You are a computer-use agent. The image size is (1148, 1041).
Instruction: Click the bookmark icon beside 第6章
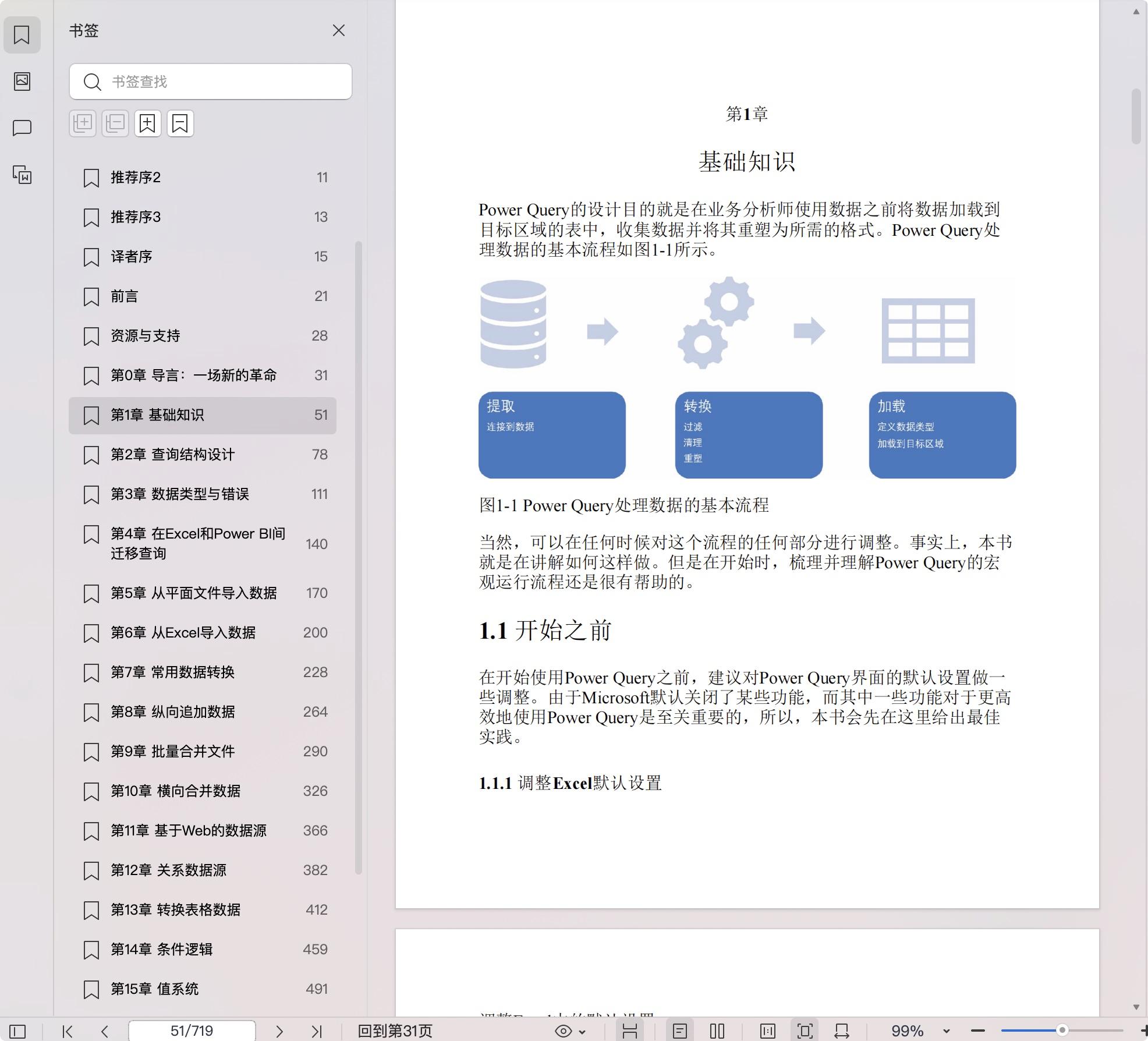[x=91, y=633]
